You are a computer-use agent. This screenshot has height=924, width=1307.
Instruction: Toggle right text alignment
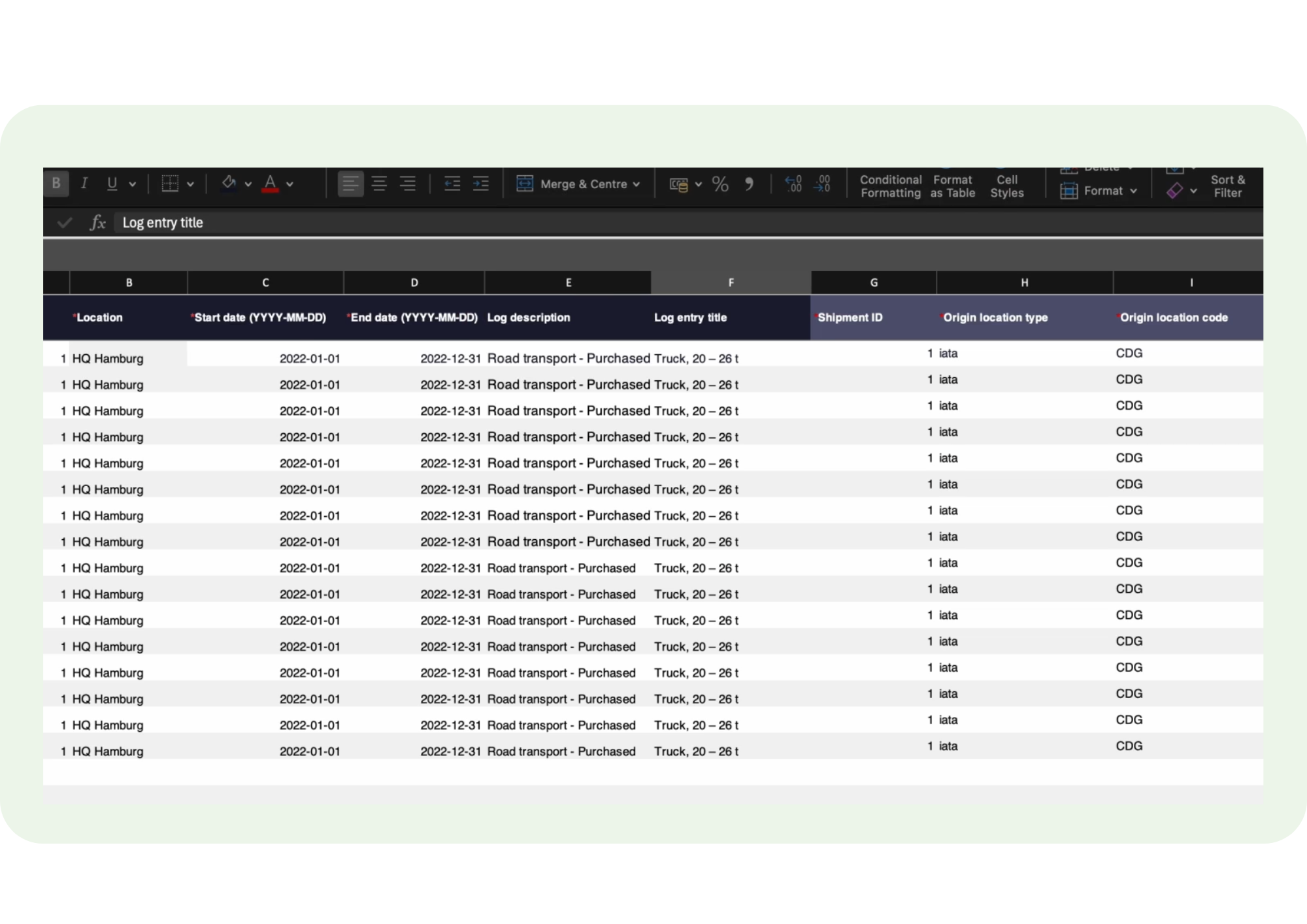[407, 184]
